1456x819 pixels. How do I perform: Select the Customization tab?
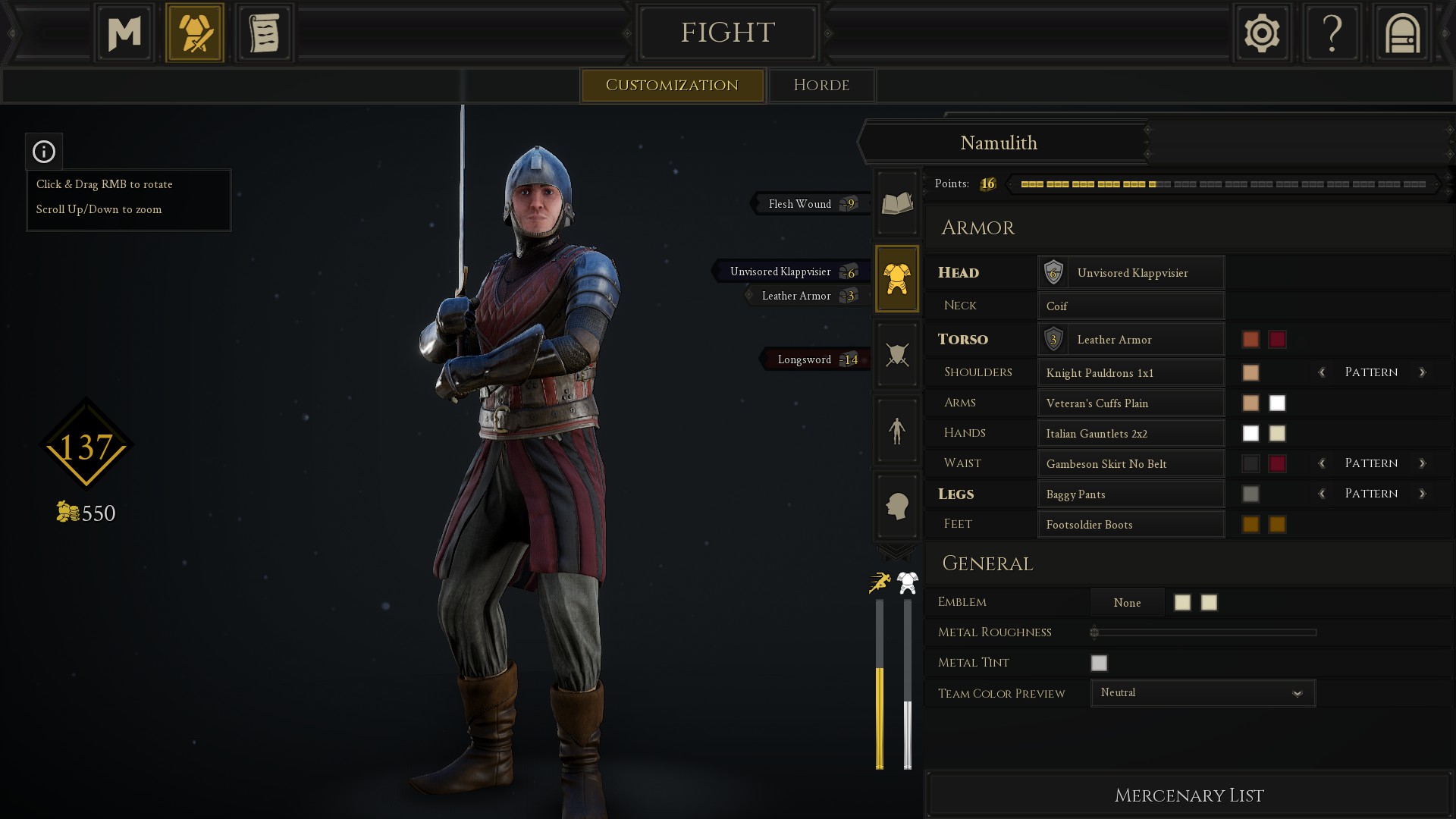672,85
